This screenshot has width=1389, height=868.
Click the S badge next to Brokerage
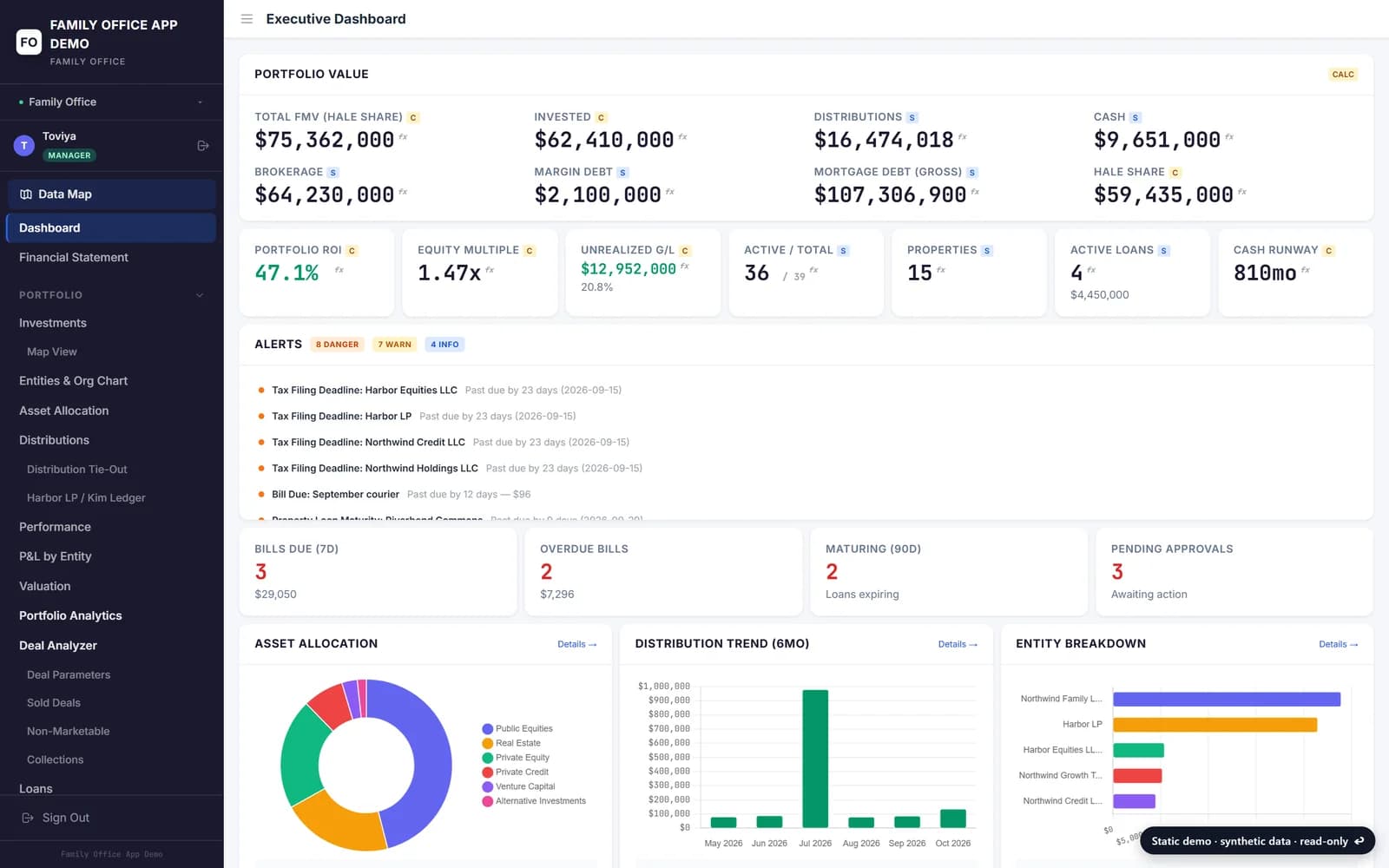[x=332, y=173]
